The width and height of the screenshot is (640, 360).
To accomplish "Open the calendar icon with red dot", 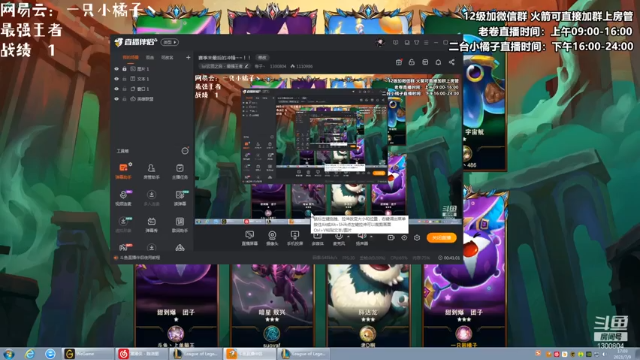I will point(399,62).
